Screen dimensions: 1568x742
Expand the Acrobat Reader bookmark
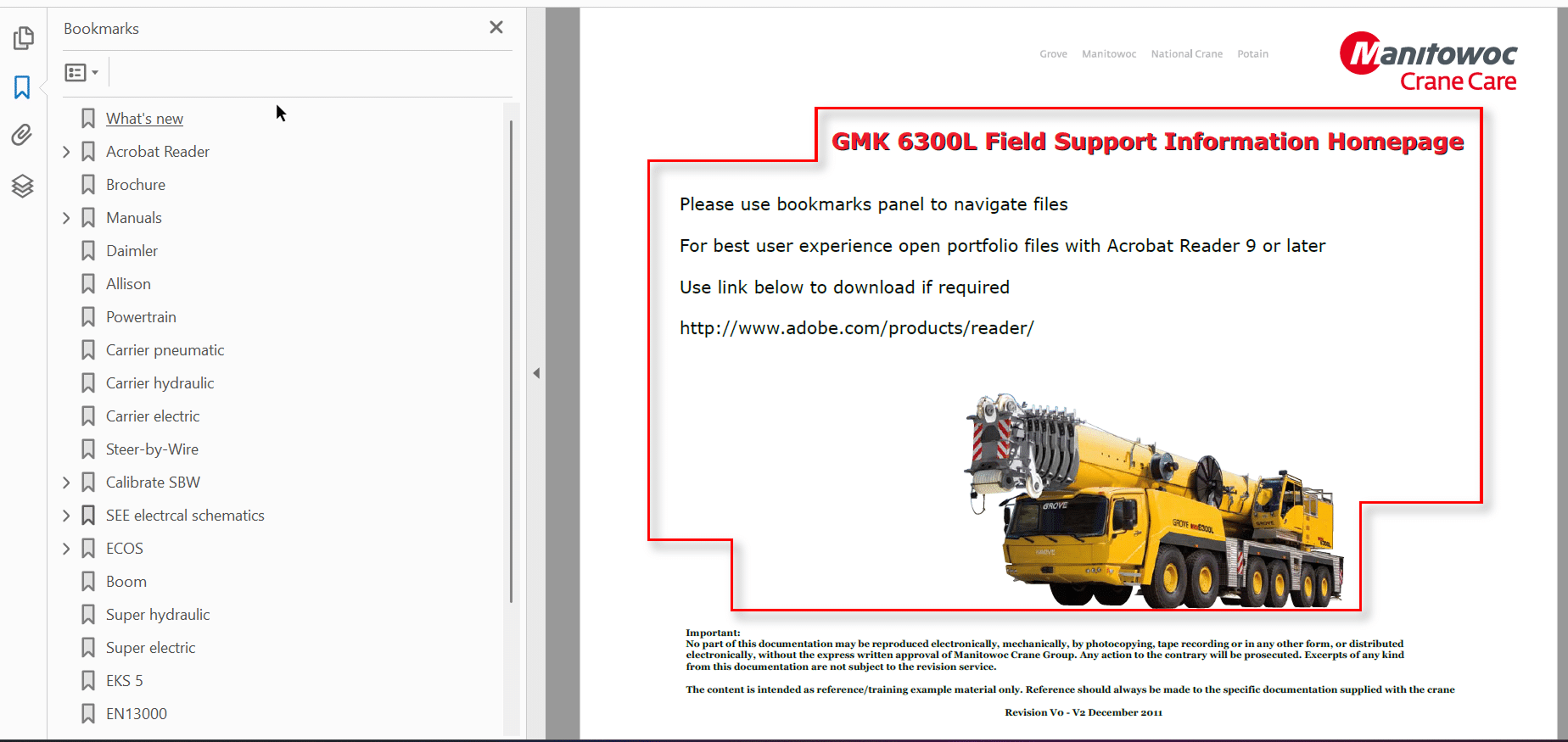pyautogui.click(x=66, y=152)
